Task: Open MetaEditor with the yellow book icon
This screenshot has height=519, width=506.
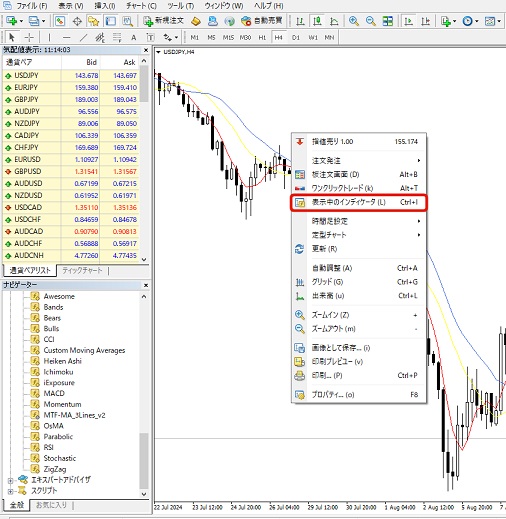Action: pos(196,21)
